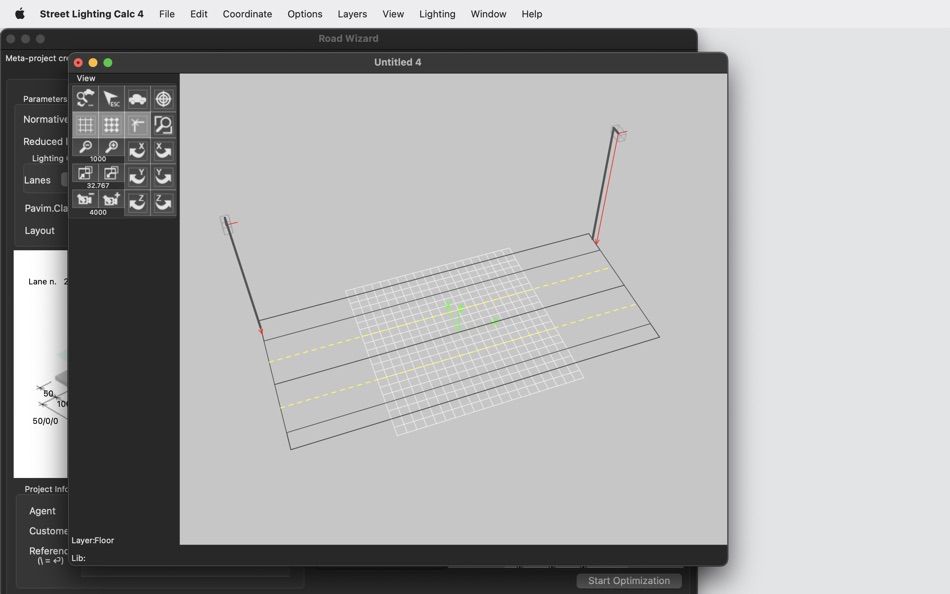Open the Street Lighting Calc 4 app menu
950x594 pixels.
91,13
